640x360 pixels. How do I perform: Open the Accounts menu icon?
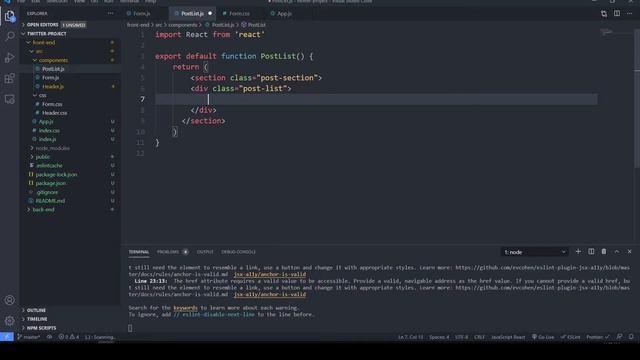[x=9, y=300]
